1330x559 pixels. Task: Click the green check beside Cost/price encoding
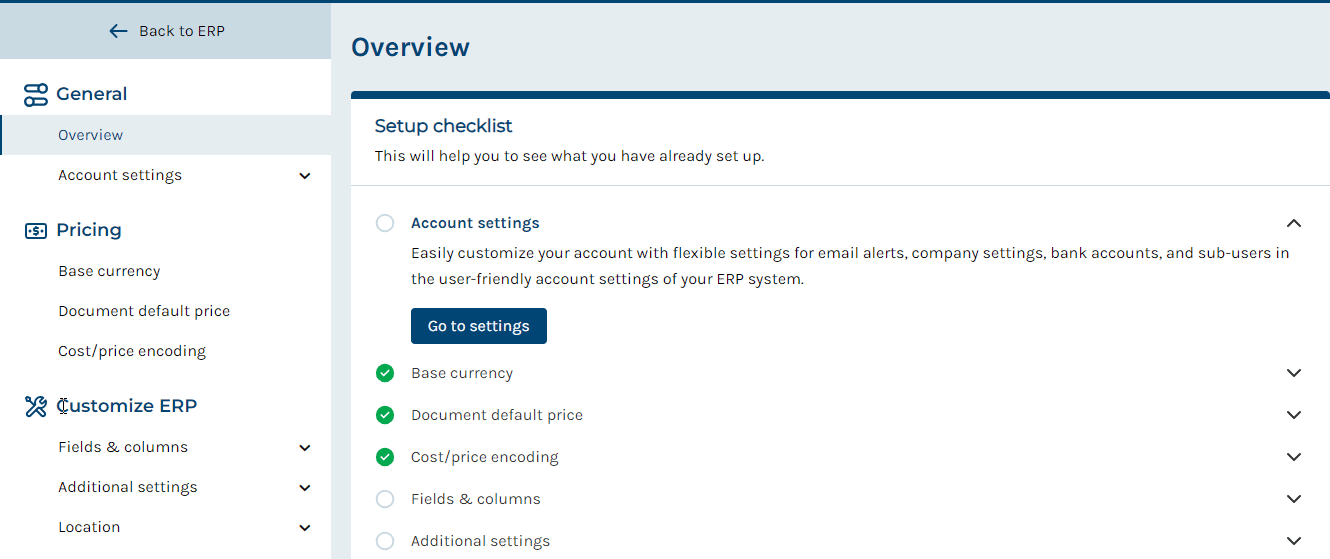385,457
